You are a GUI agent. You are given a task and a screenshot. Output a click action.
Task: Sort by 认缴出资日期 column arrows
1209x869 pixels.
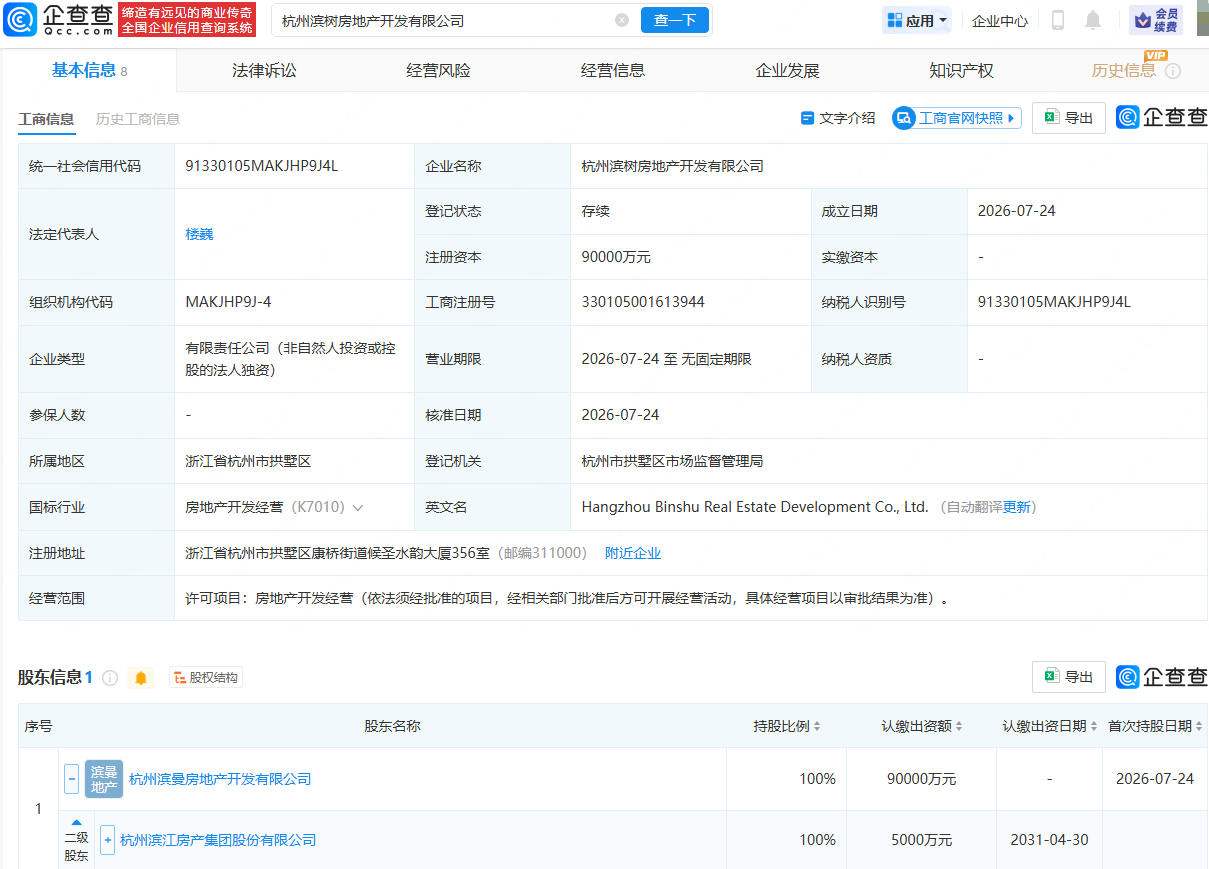[1094, 726]
